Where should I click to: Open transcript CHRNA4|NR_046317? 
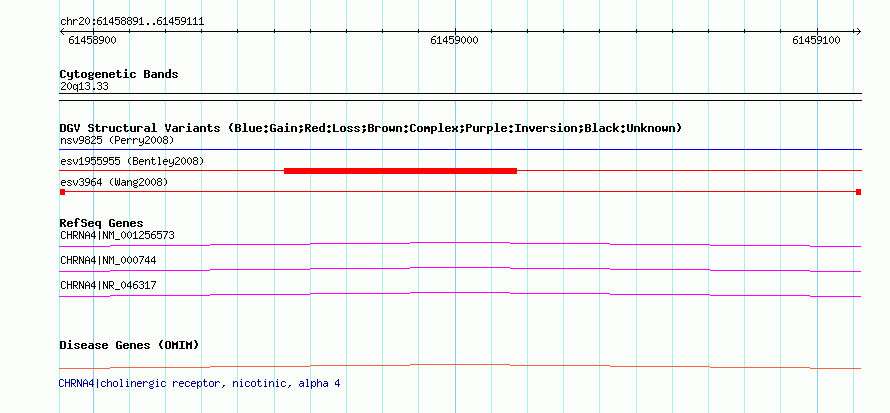(108, 285)
